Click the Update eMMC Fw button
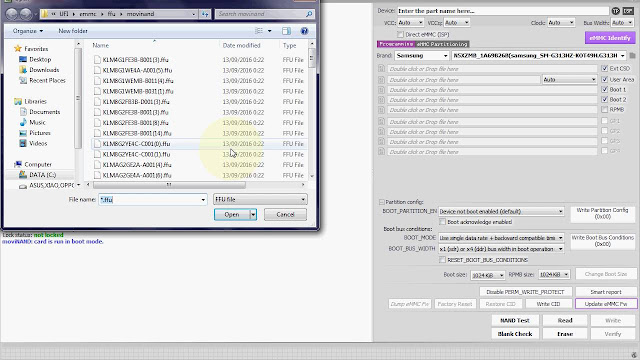 tap(606, 304)
